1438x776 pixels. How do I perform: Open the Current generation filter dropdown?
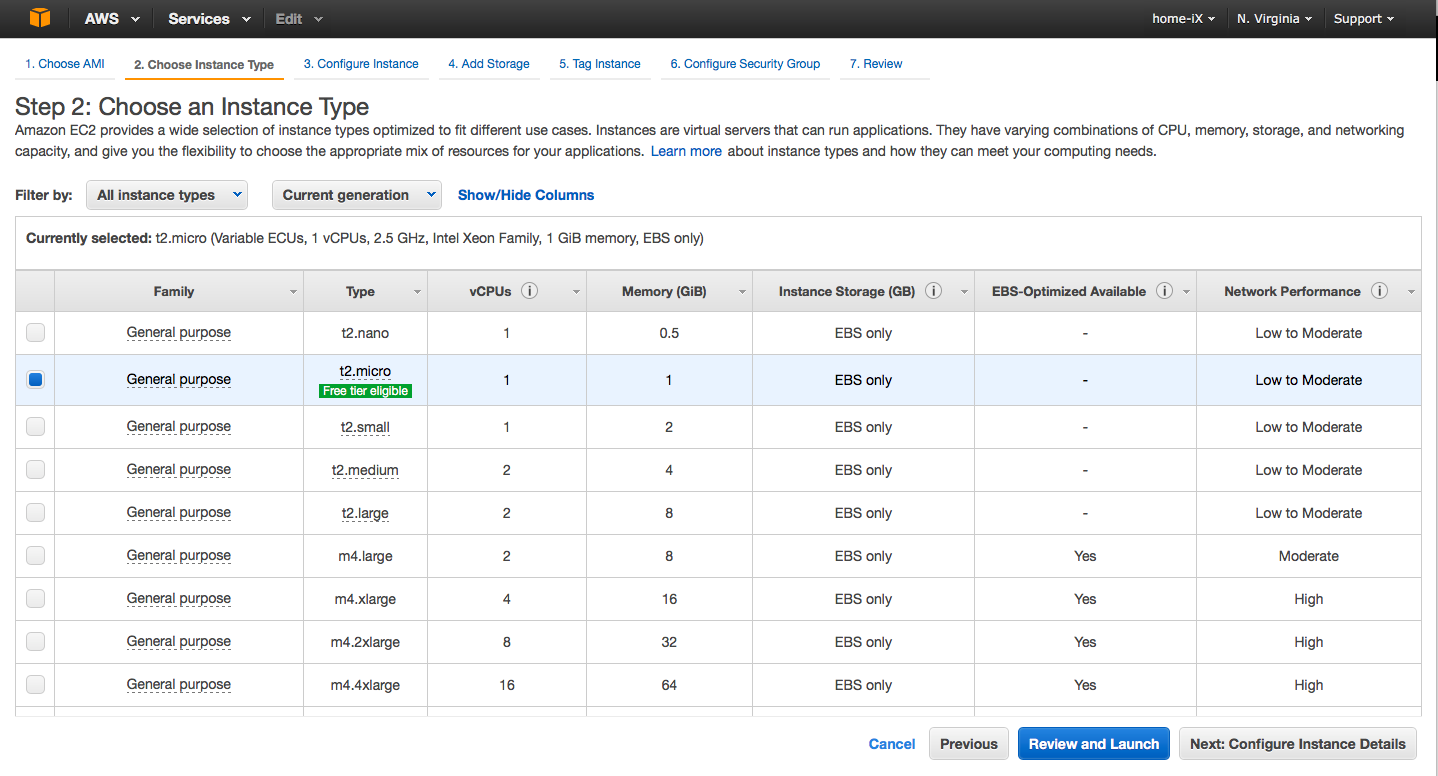pos(356,195)
